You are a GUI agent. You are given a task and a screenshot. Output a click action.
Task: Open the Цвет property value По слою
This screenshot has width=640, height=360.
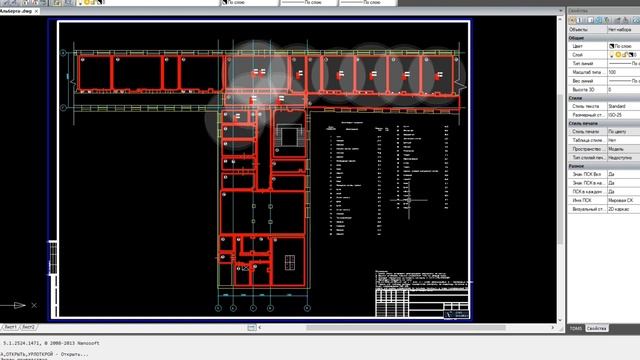coord(624,46)
